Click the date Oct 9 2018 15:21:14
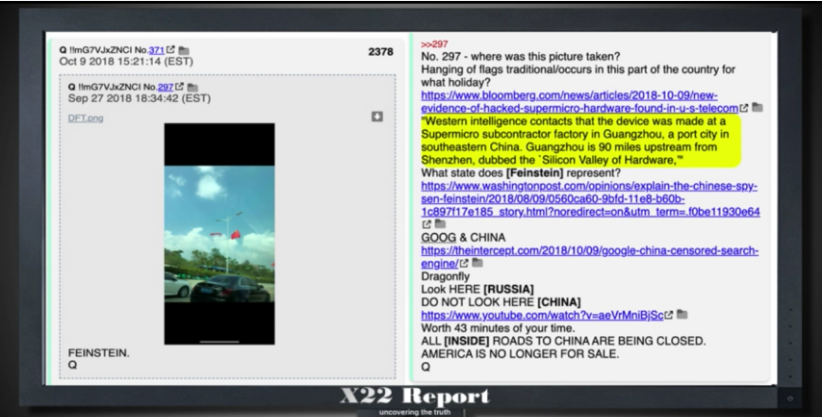 [126, 61]
